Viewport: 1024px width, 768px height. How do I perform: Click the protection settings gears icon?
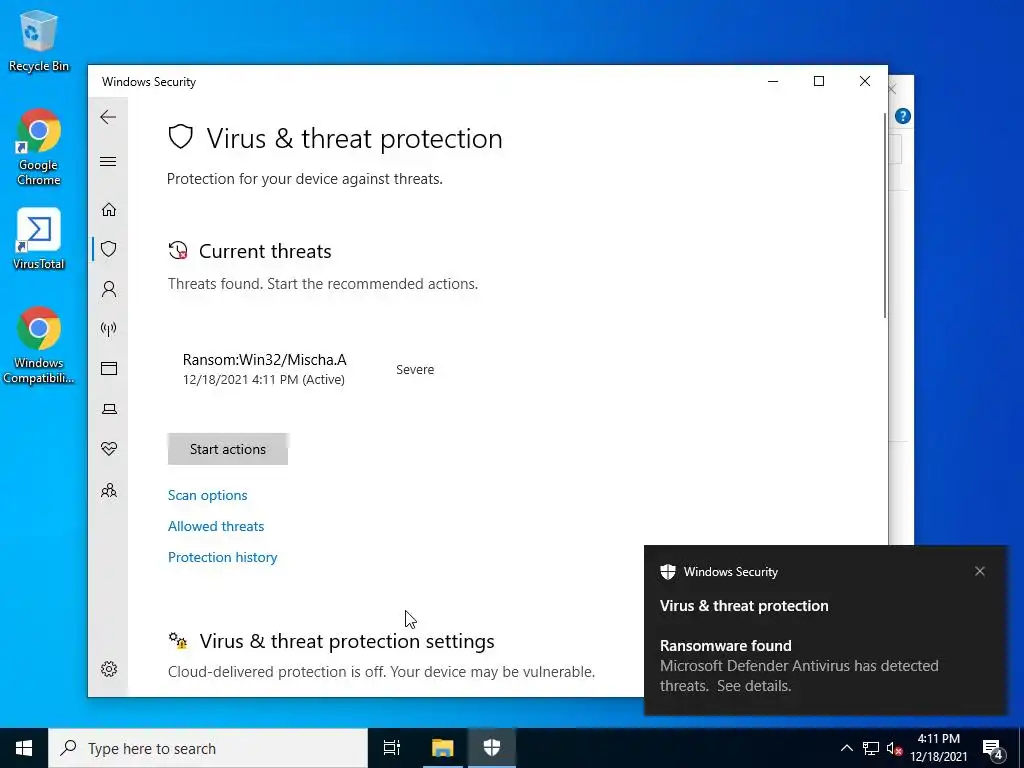(x=178, y=640)
